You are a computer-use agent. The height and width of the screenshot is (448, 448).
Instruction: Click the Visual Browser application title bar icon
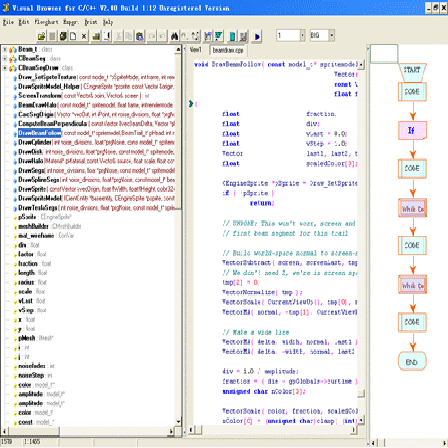(6, 8)
